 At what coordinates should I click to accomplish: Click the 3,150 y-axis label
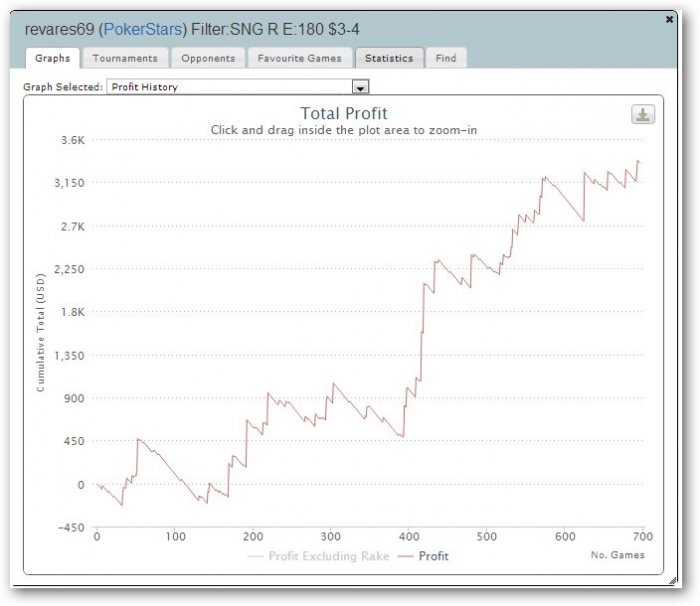(69, 183)
